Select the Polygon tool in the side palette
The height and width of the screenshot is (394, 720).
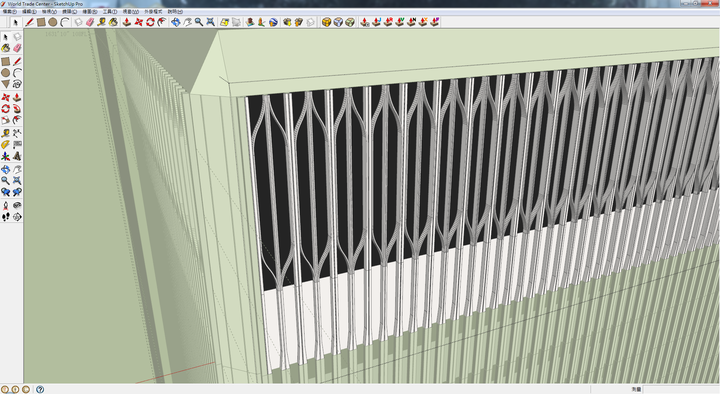[x=6, y=84]
